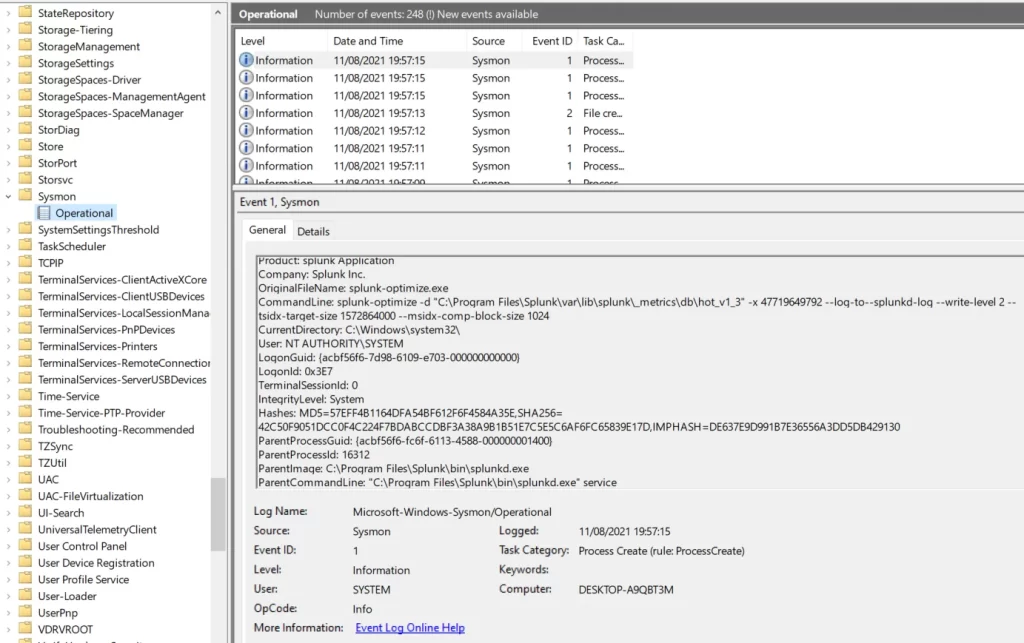Viewport: 1024px width, 643px height.
Task: Click the Storage-Tiering folder icon
Action: click(x=25, y=29)
